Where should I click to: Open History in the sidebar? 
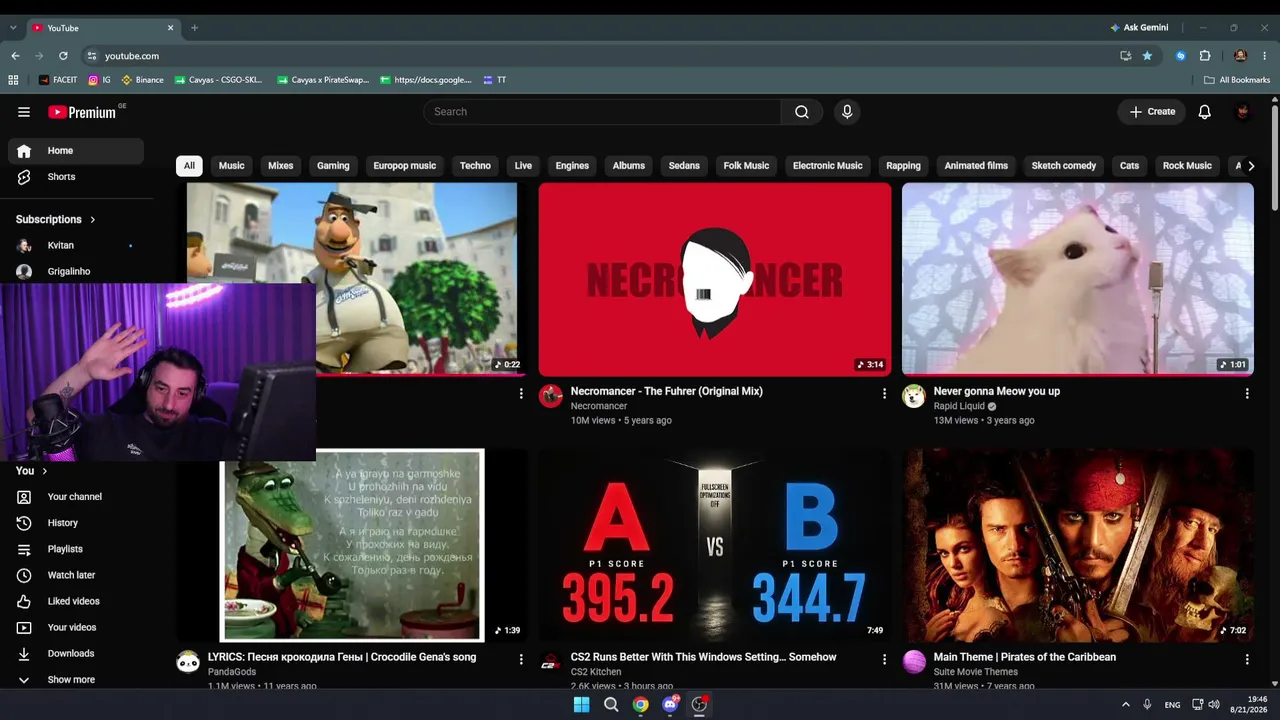(76, 523)
